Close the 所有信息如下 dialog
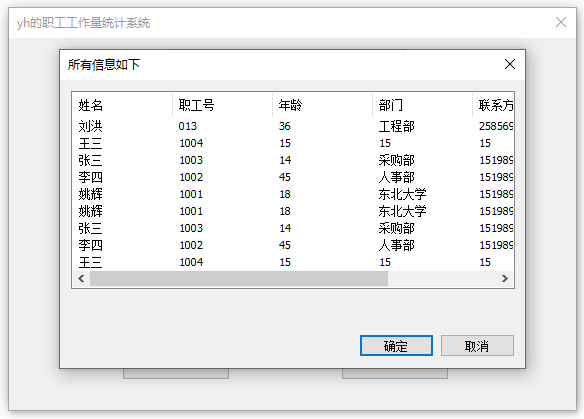The image size is (584, 419). coord(510,64)
